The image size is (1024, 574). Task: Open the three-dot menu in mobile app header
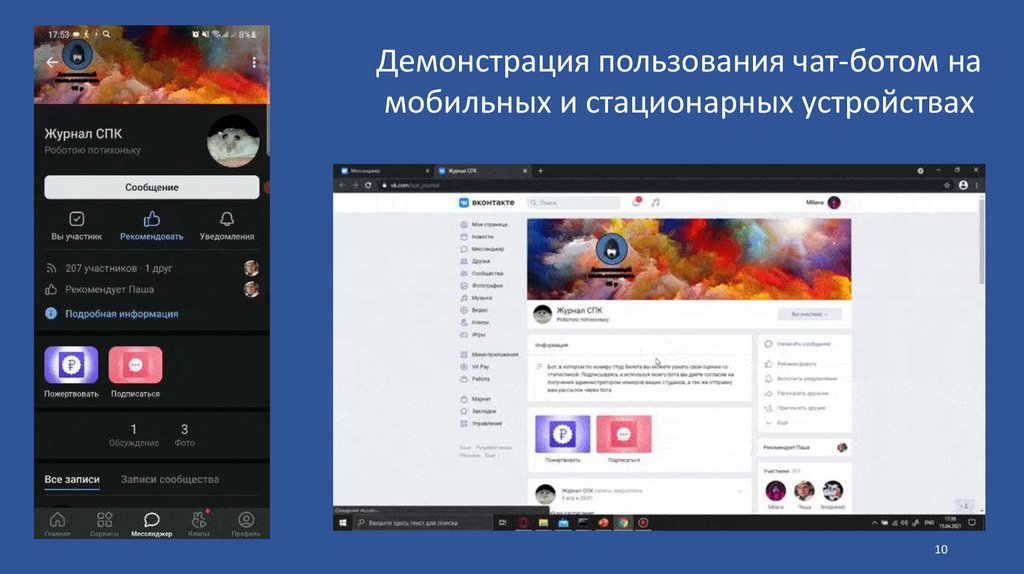254,62
